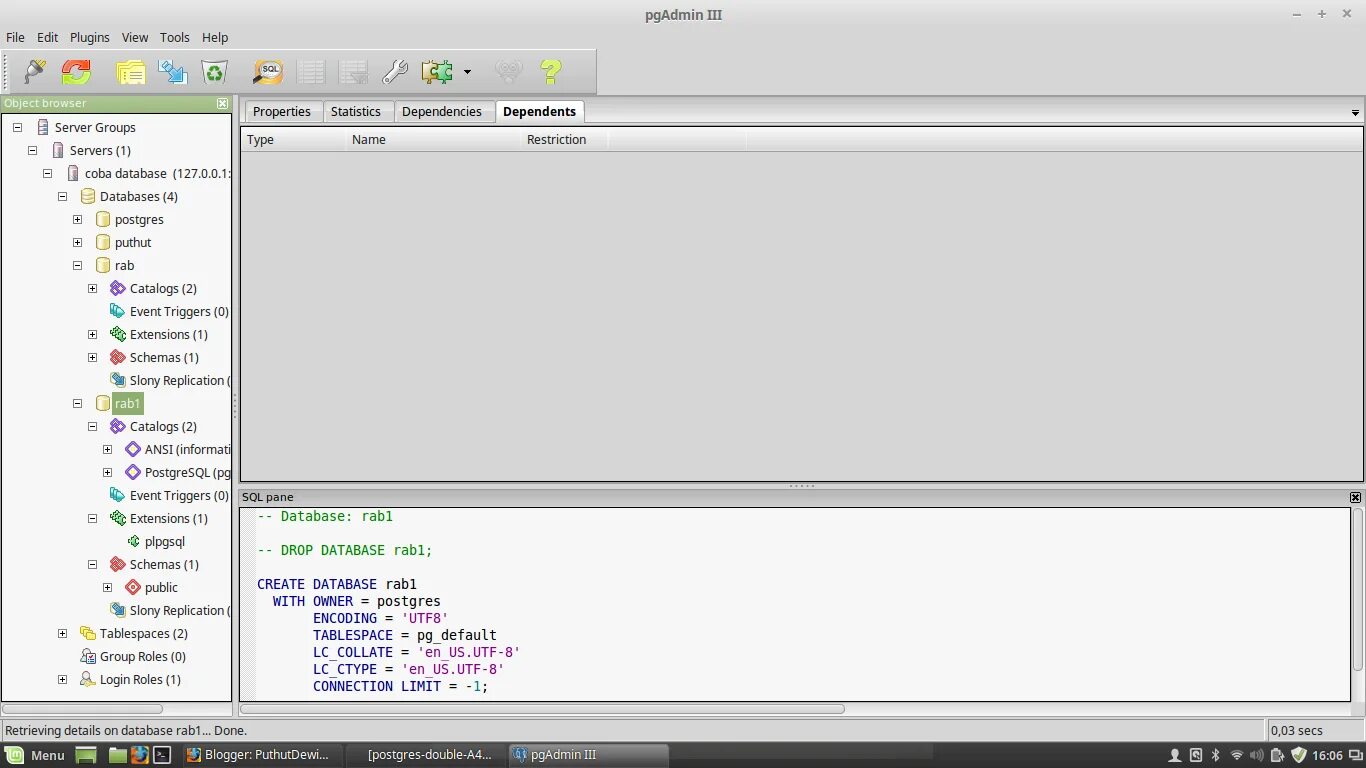Screen dimensions: 1366x768
Task: Open the Tools menu
Action: 175,37
